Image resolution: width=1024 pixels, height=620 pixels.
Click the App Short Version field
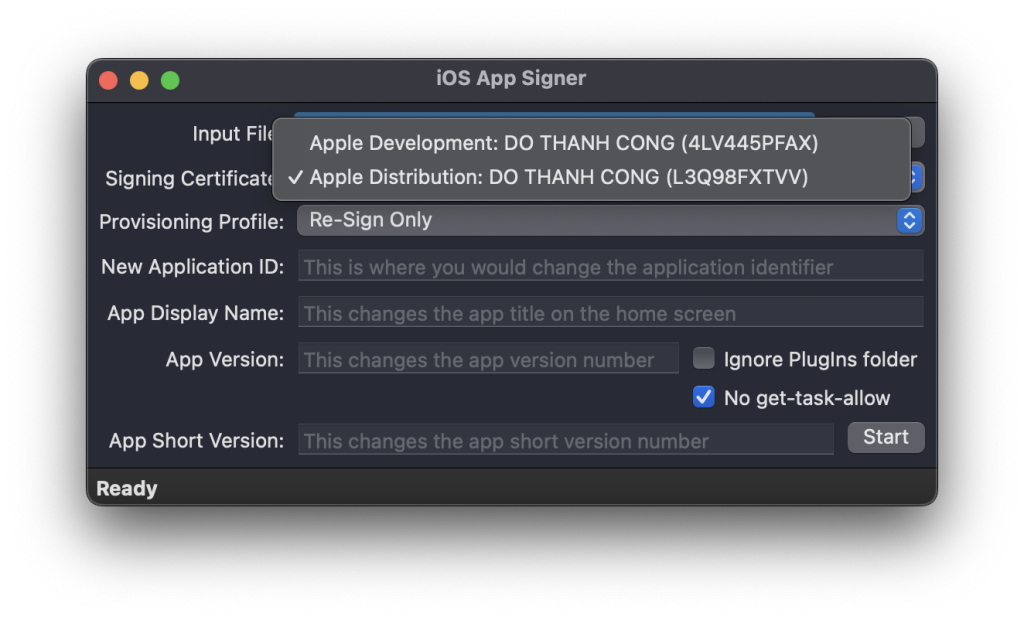pos(565,441)
